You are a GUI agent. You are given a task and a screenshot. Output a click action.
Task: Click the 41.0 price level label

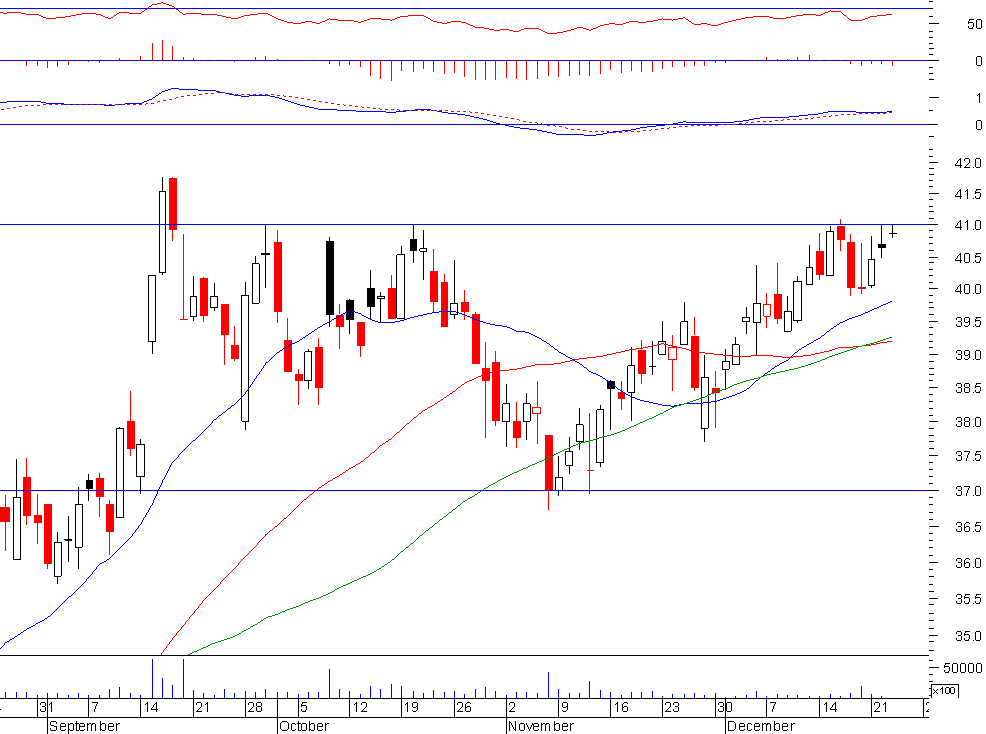tap(968, 225)
